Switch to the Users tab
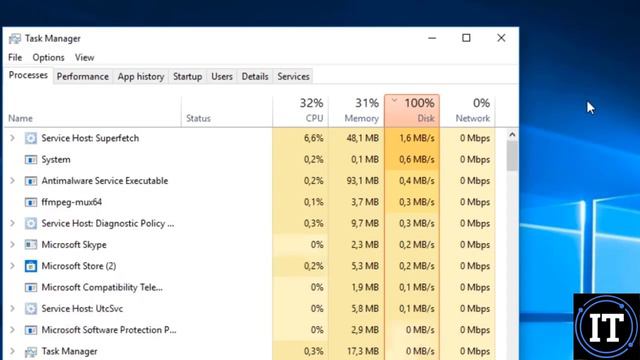 pyautogui.click(x=222, y=77)
